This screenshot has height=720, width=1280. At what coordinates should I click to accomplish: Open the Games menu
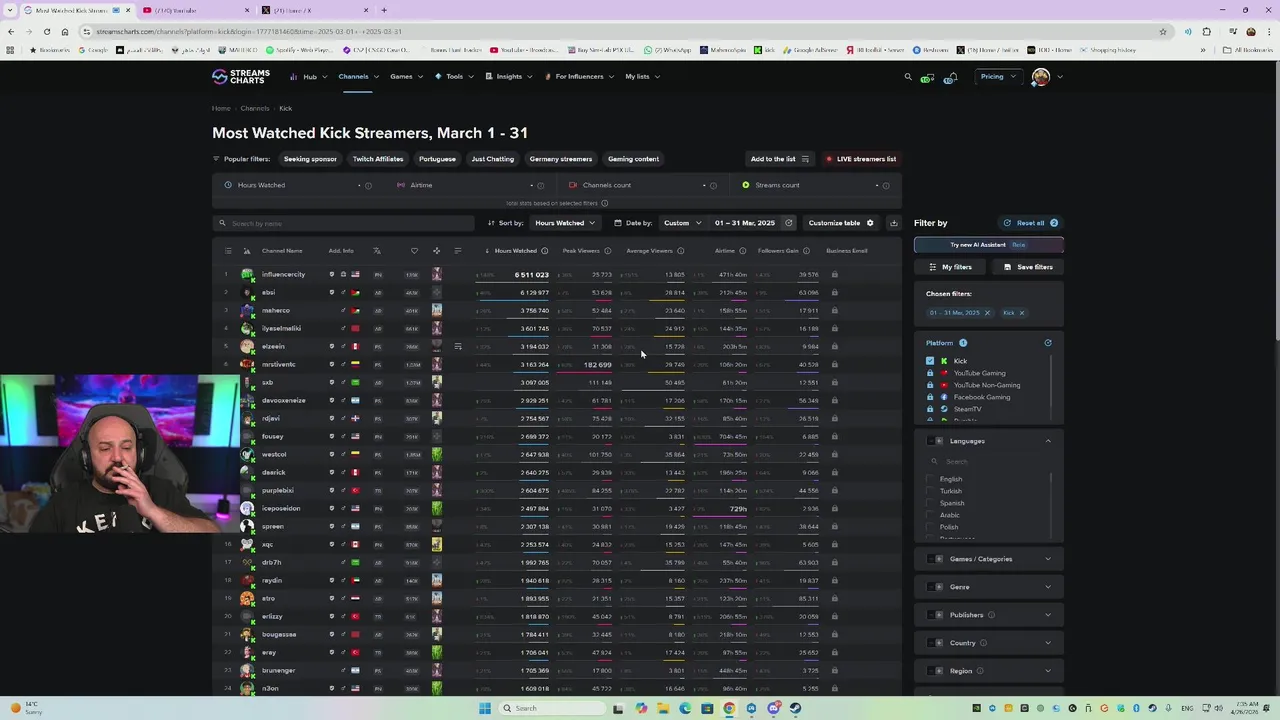click(405, 76)
